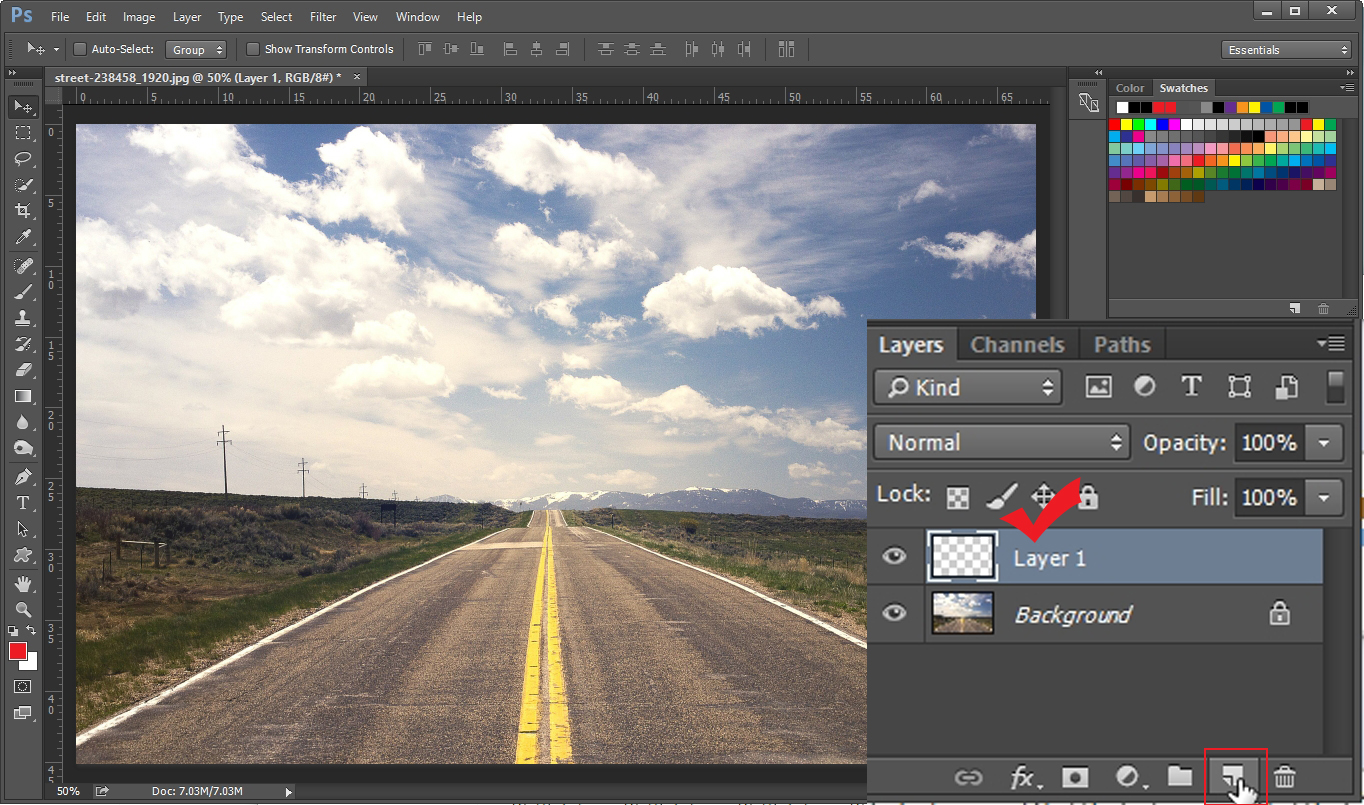Open the Opacity slider arrow
The width and height of the screenshot is (1364, 805).
[1324, 442]
